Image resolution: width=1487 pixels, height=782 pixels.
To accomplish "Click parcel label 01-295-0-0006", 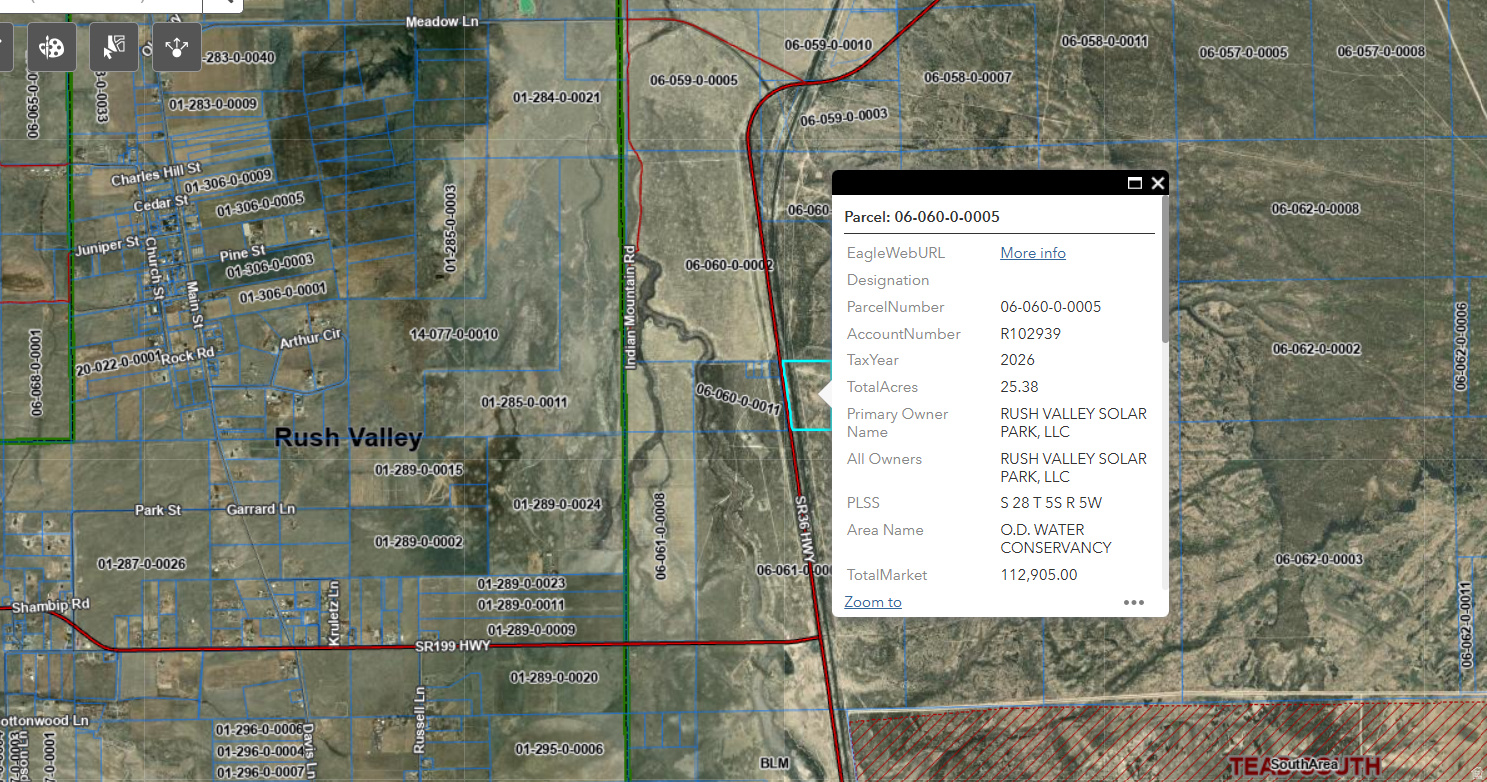I will 560,749.
